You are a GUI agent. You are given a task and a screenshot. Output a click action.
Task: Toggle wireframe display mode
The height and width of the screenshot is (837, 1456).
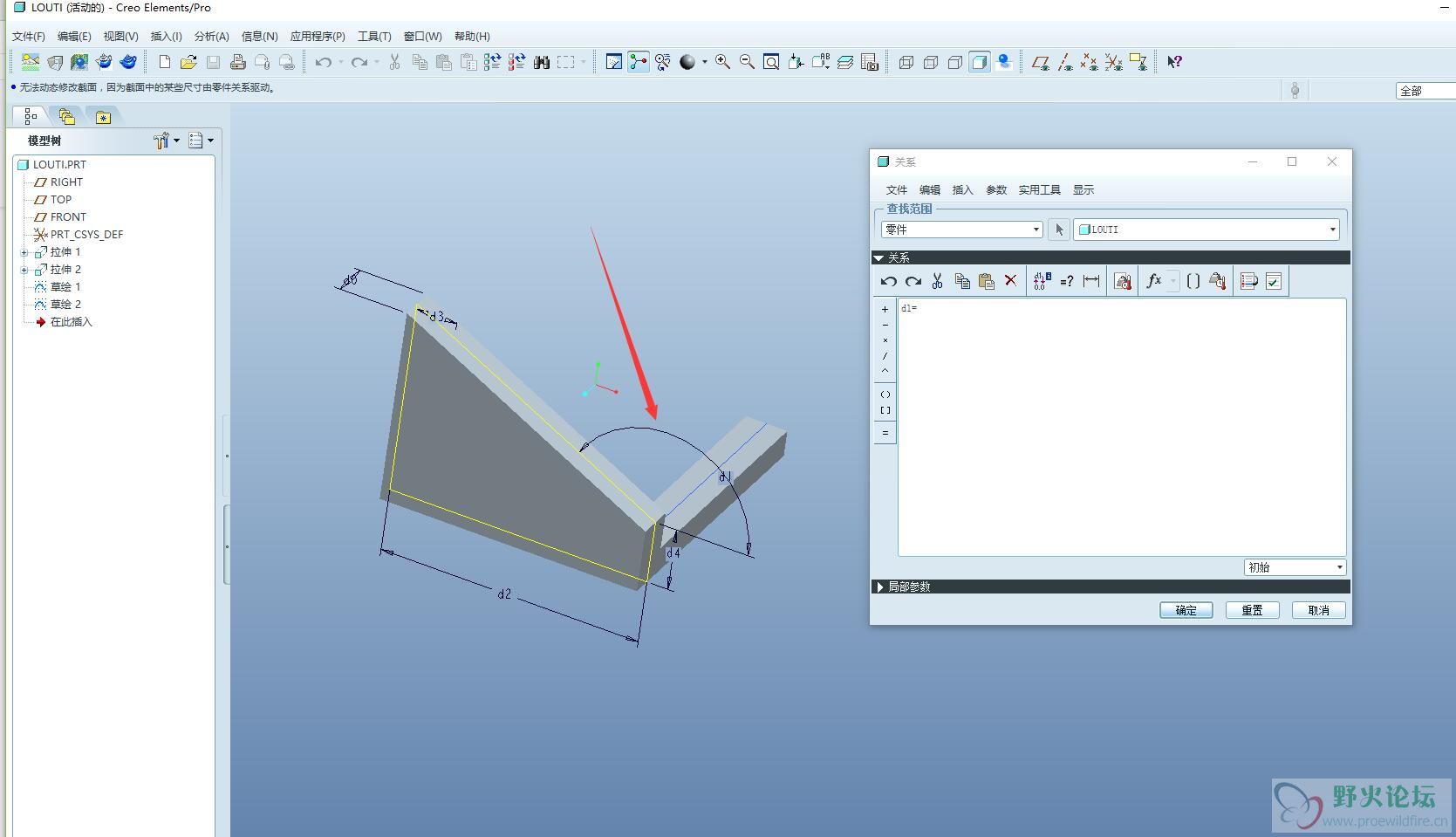click(x=906, y=62)
